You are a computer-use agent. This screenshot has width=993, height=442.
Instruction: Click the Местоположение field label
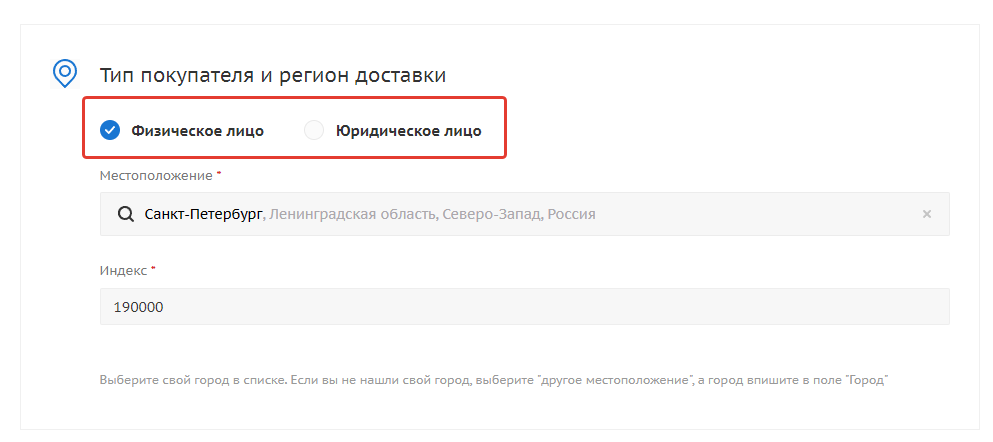click(156, 175)
